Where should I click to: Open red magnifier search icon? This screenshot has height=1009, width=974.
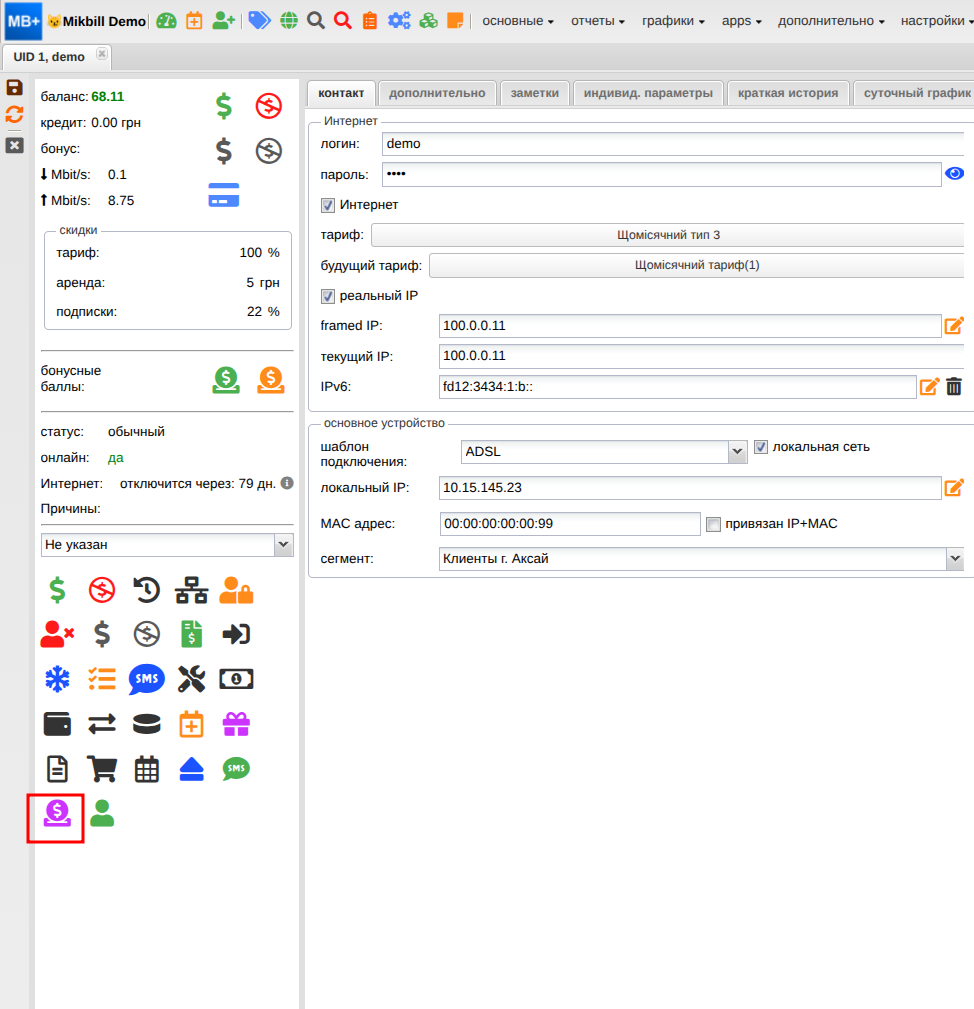343,21
